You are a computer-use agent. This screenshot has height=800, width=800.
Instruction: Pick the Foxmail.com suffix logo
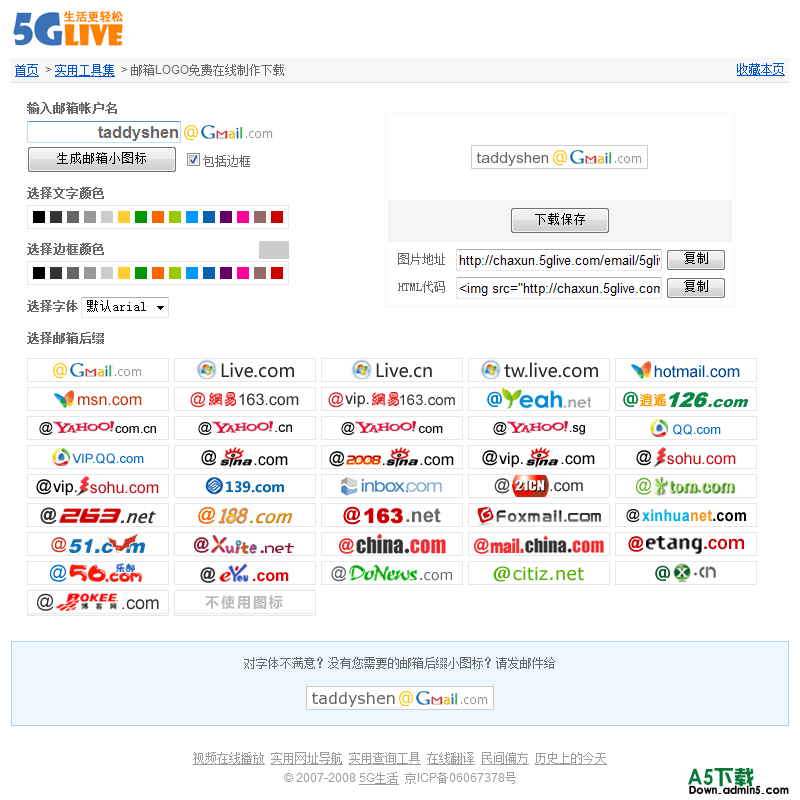(x=539, y=516)
